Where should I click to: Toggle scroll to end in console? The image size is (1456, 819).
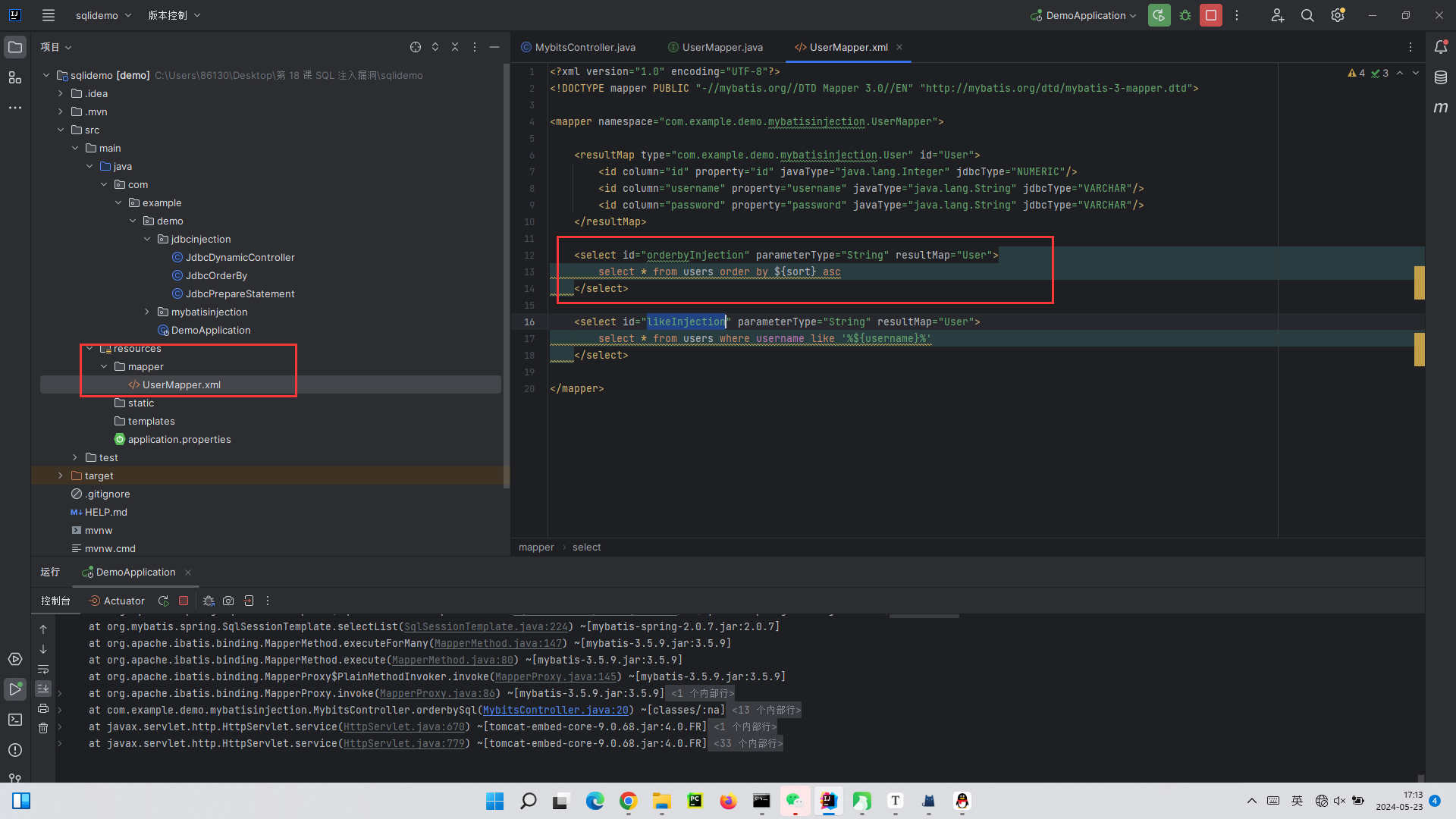click(43, 689)
